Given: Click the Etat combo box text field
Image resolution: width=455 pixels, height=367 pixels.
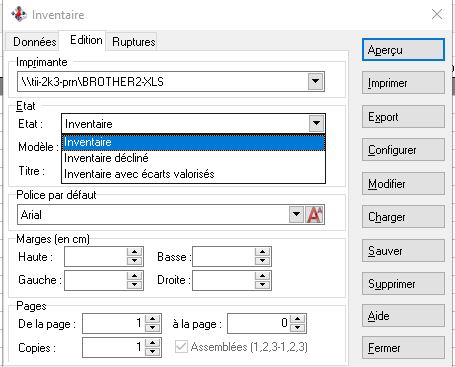Looking at the screenshot, I should click(185, 124).
